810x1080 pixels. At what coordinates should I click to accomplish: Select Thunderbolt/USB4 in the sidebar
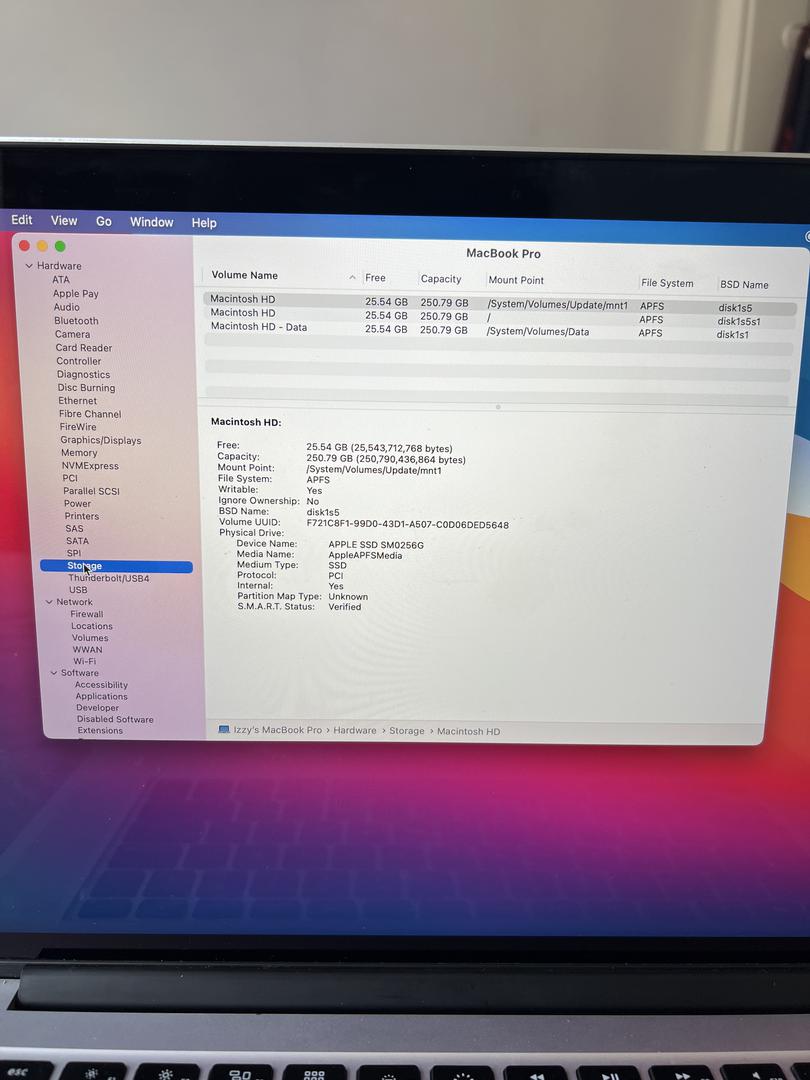point(109,579)
